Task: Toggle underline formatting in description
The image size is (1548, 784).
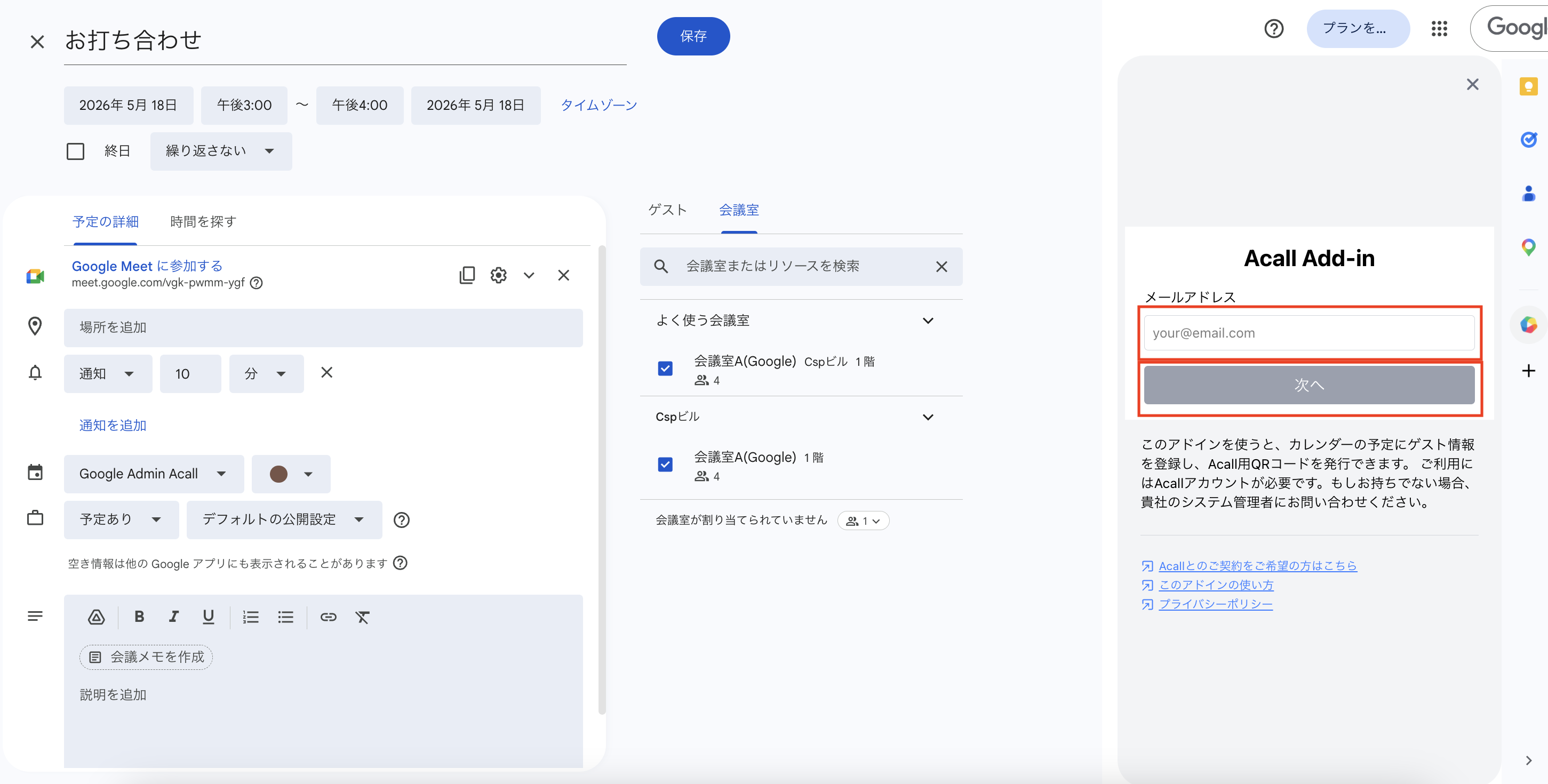Action: tap(208, 617)
